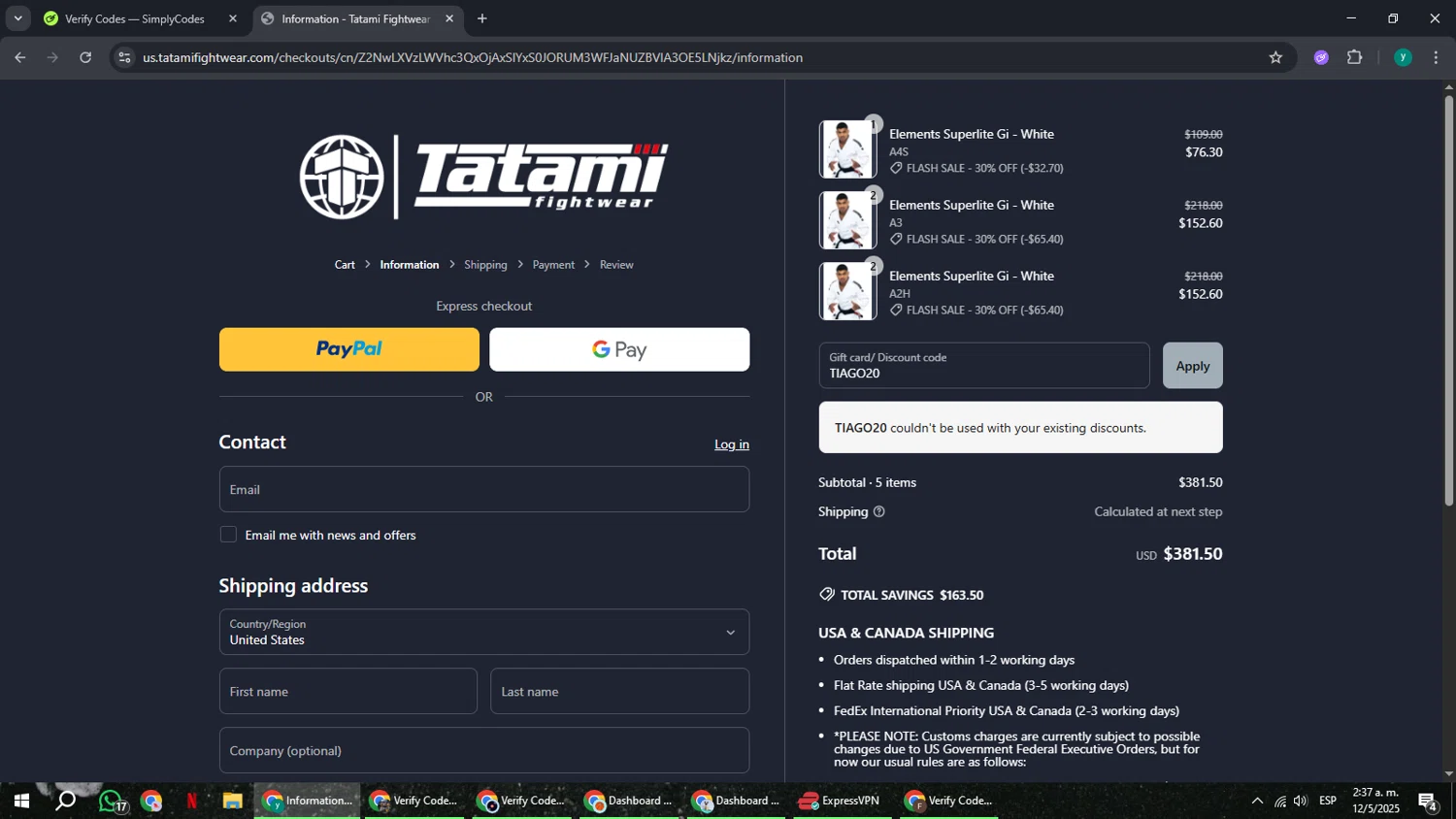Open the Windows Start menu
1456x819 pixels.
click(x=21, y=802)
